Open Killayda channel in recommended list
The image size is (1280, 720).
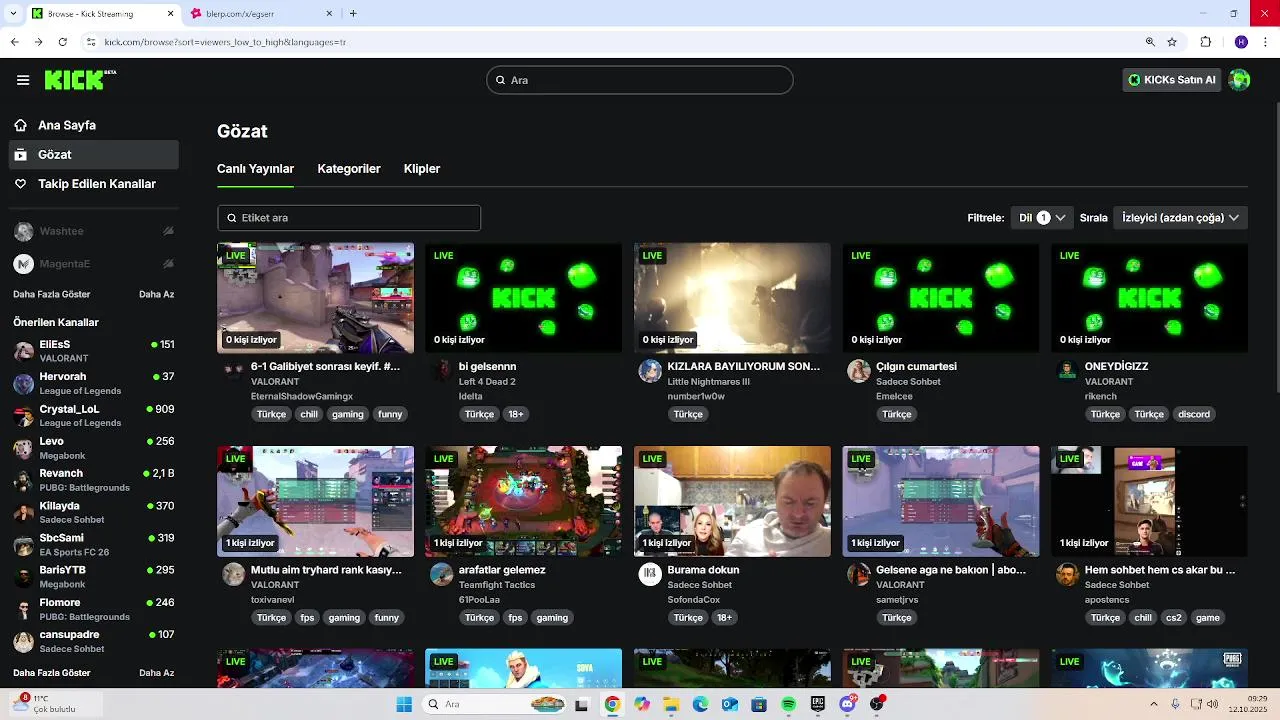94,512
